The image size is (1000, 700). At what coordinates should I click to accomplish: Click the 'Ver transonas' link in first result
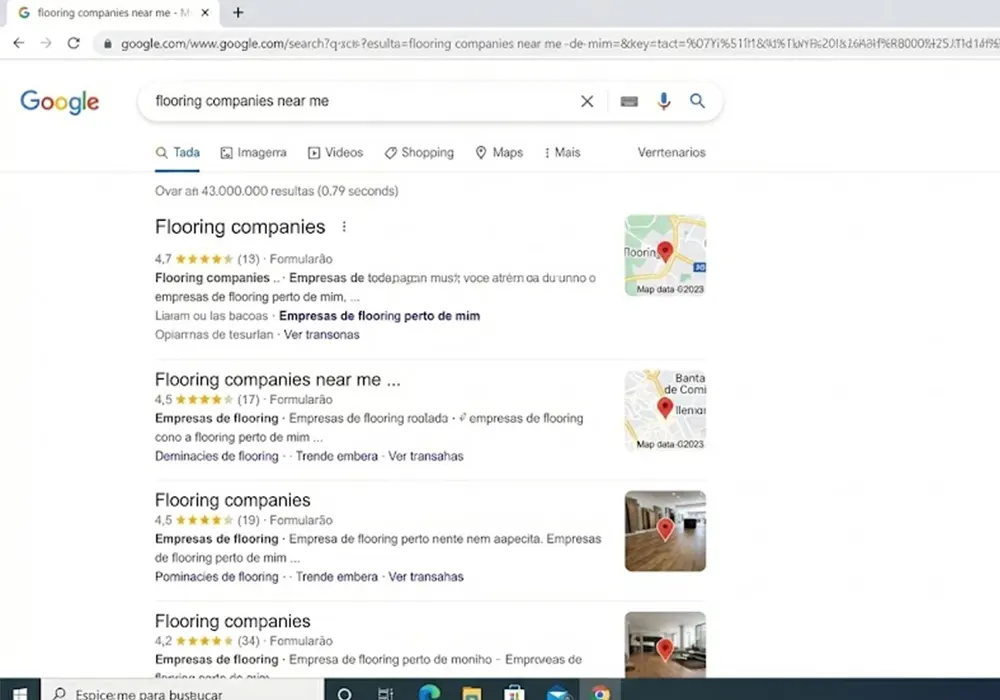(x=321, y=335)
